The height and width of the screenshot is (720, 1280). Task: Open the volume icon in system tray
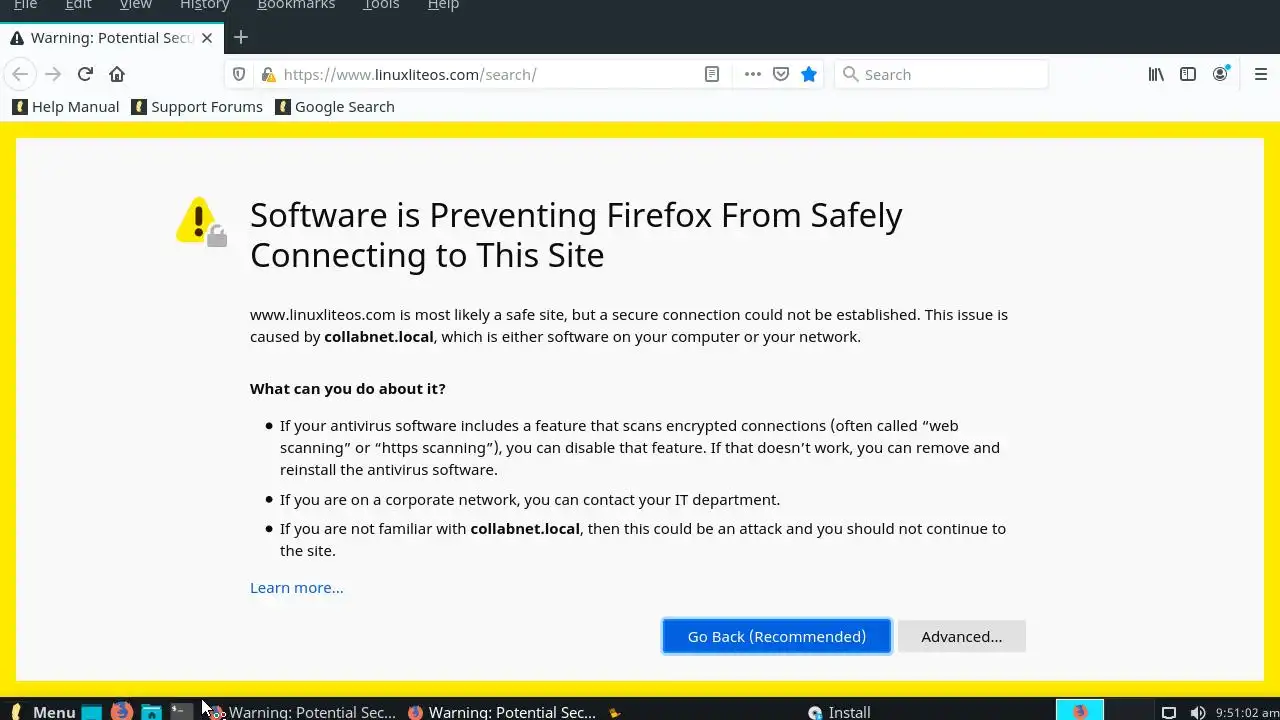pyautogui.click(x=1197, y=712)
